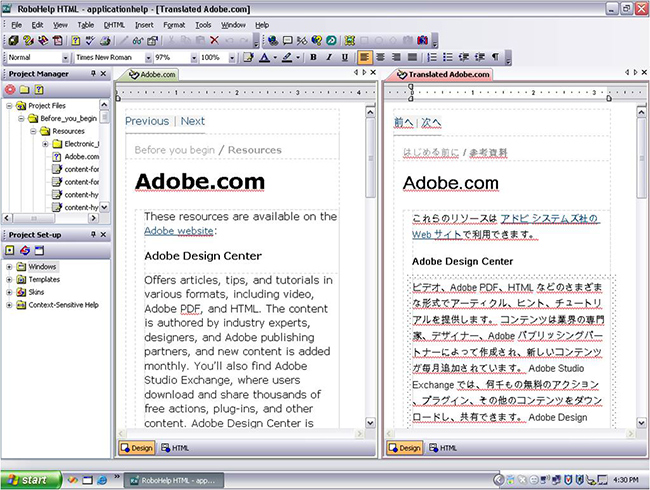Click the Windows Start button
This screenshot has width=650, height=490.
28,480
